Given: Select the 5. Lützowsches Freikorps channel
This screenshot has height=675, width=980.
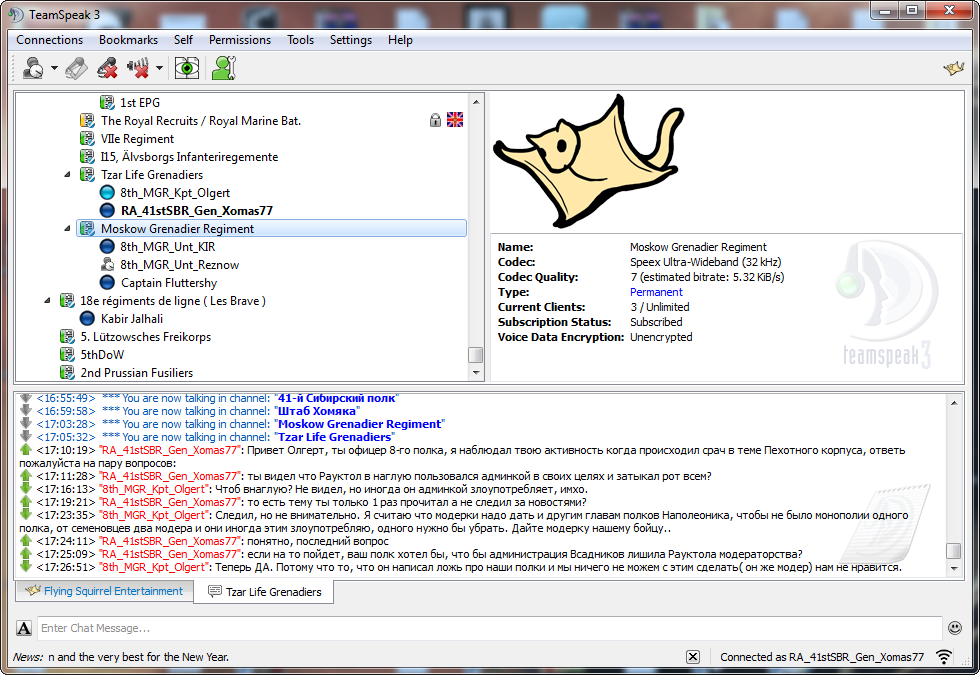Looking at the screenshot, I should click(146, 337).
